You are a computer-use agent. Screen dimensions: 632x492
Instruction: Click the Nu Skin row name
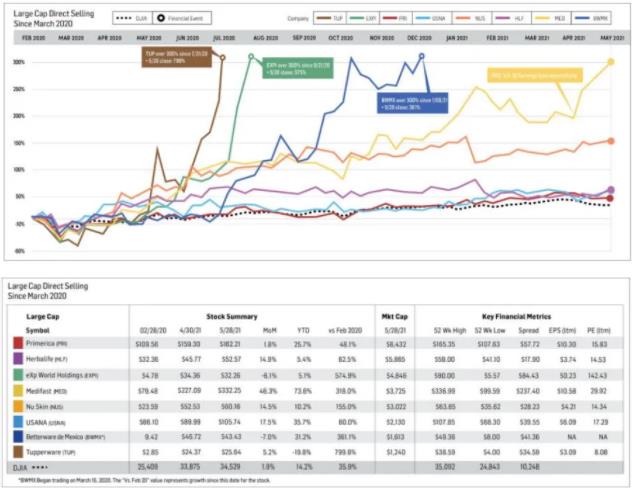tap(44, 407)
